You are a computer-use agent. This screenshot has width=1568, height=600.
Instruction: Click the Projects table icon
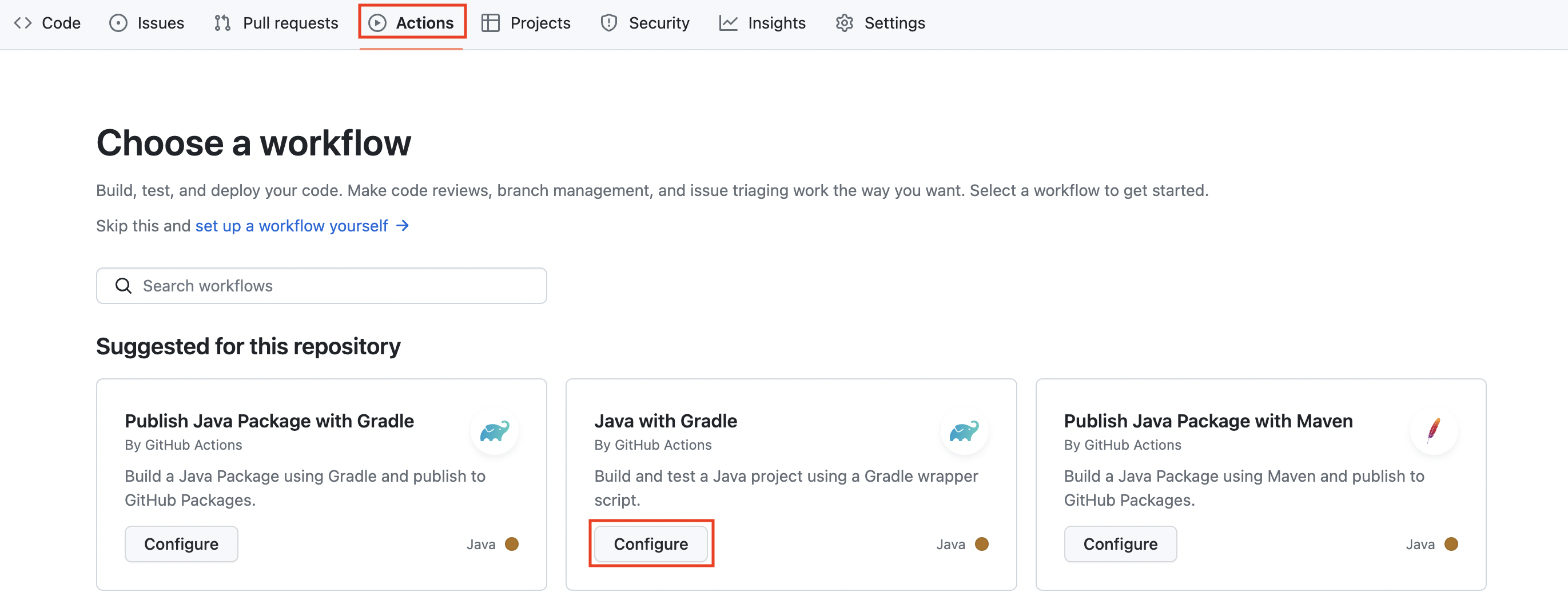[x=491, y=22]
